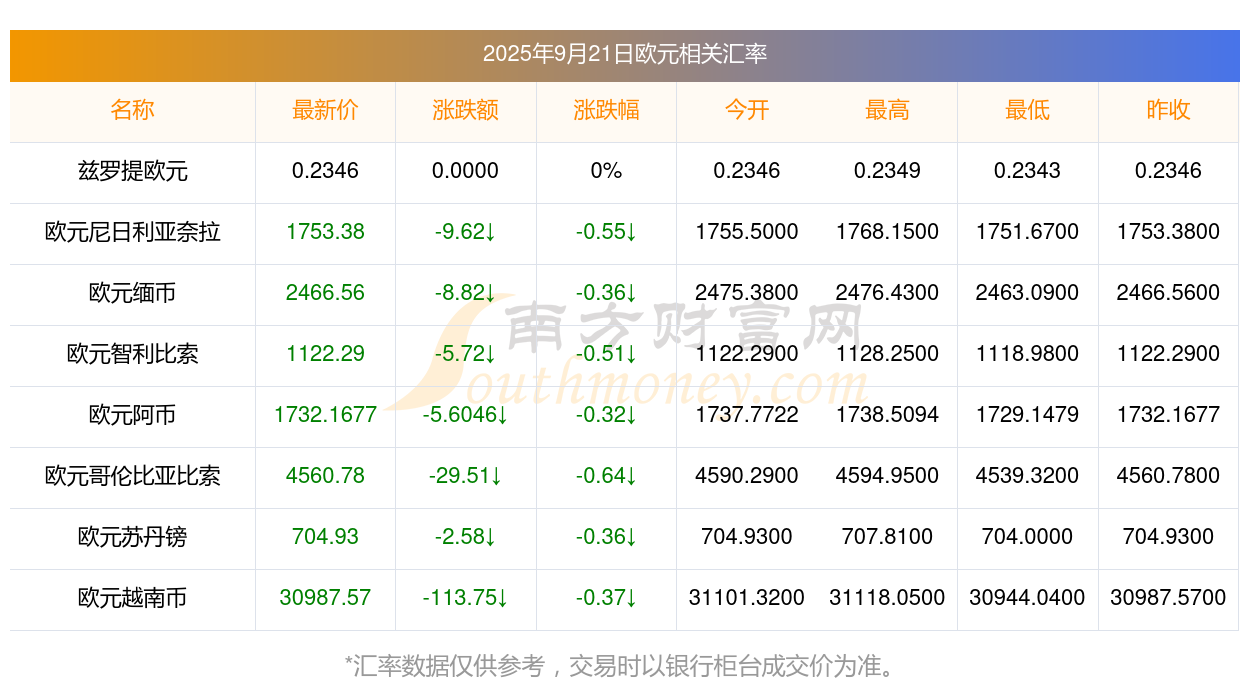Screen dimensions: 1250x698
Task: Click low value 2463.0900
Action: tap(1027, 293)
